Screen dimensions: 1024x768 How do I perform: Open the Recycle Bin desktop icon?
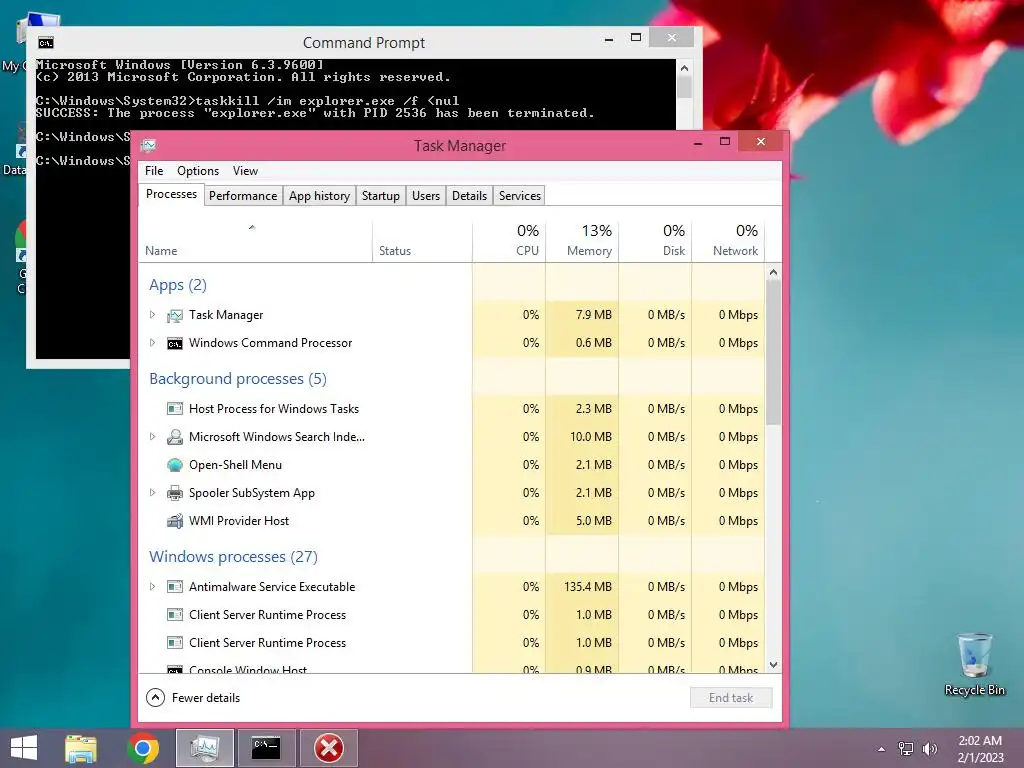(974, 665)
